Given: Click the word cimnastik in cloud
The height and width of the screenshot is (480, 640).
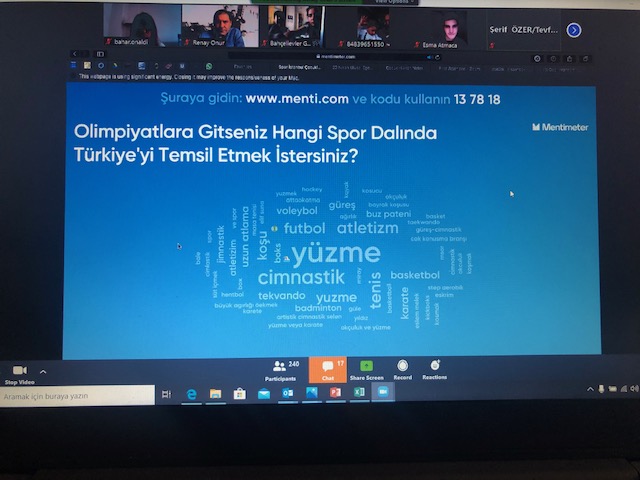Looking at the screenshot, I should tap(301, 278).
